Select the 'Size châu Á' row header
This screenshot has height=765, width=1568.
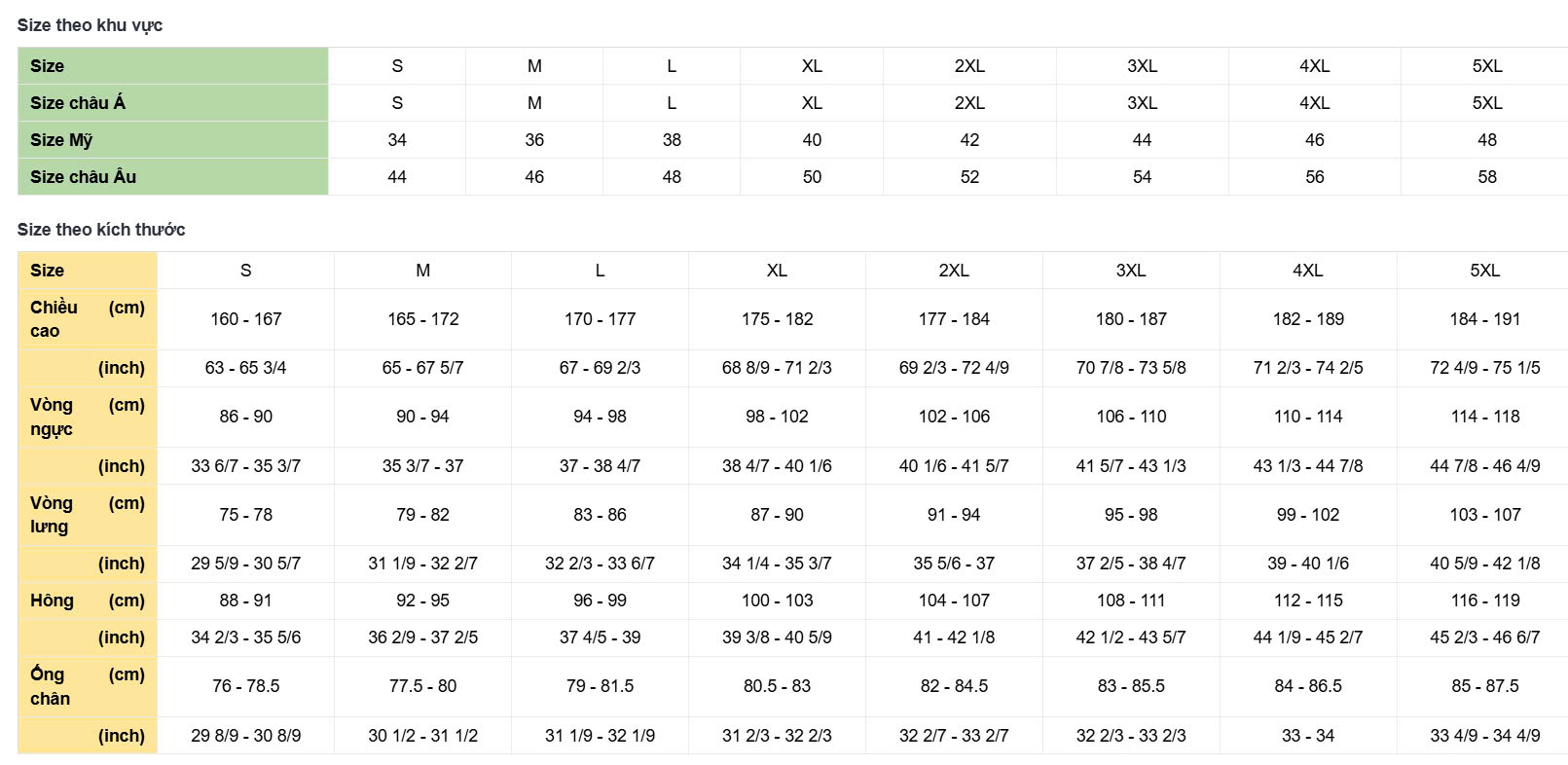click(78, 103)
